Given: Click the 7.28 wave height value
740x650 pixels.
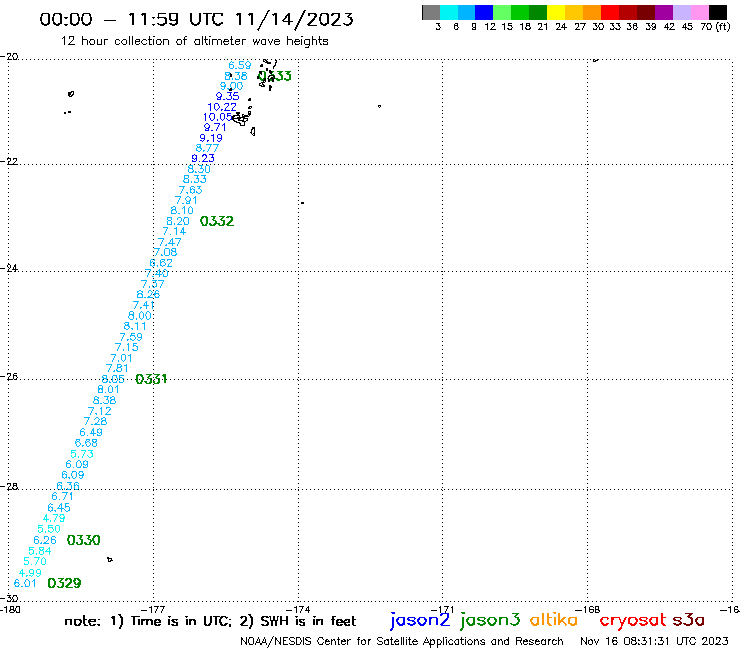Looking at the screenshot, I should pos(95,421).
